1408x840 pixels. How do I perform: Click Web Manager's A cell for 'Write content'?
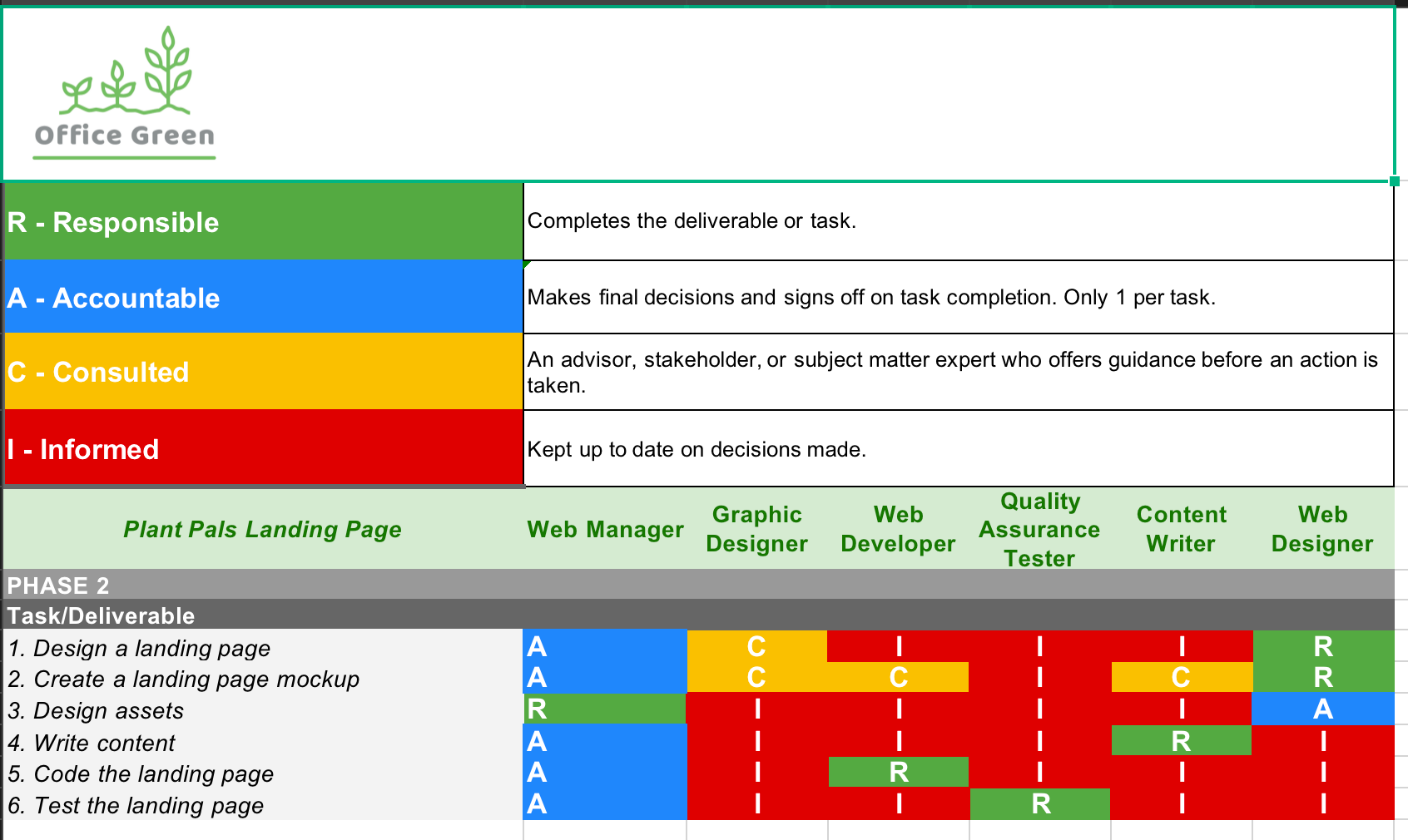point(605,743)
